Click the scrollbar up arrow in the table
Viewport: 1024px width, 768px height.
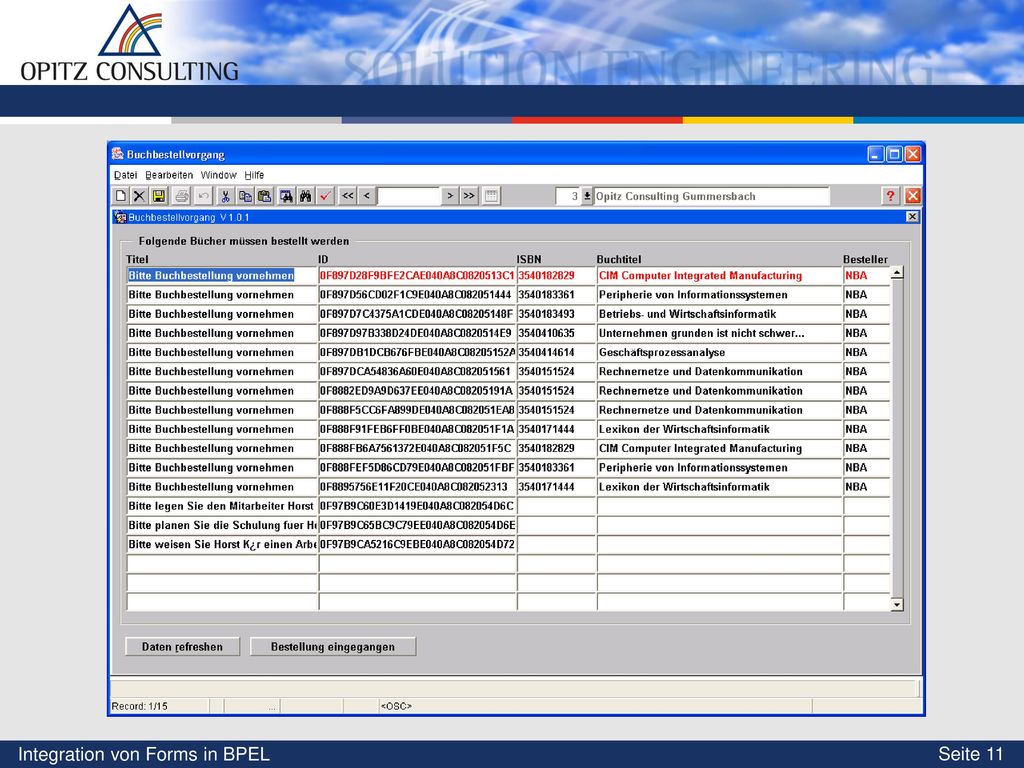click(x=897, y=273)
